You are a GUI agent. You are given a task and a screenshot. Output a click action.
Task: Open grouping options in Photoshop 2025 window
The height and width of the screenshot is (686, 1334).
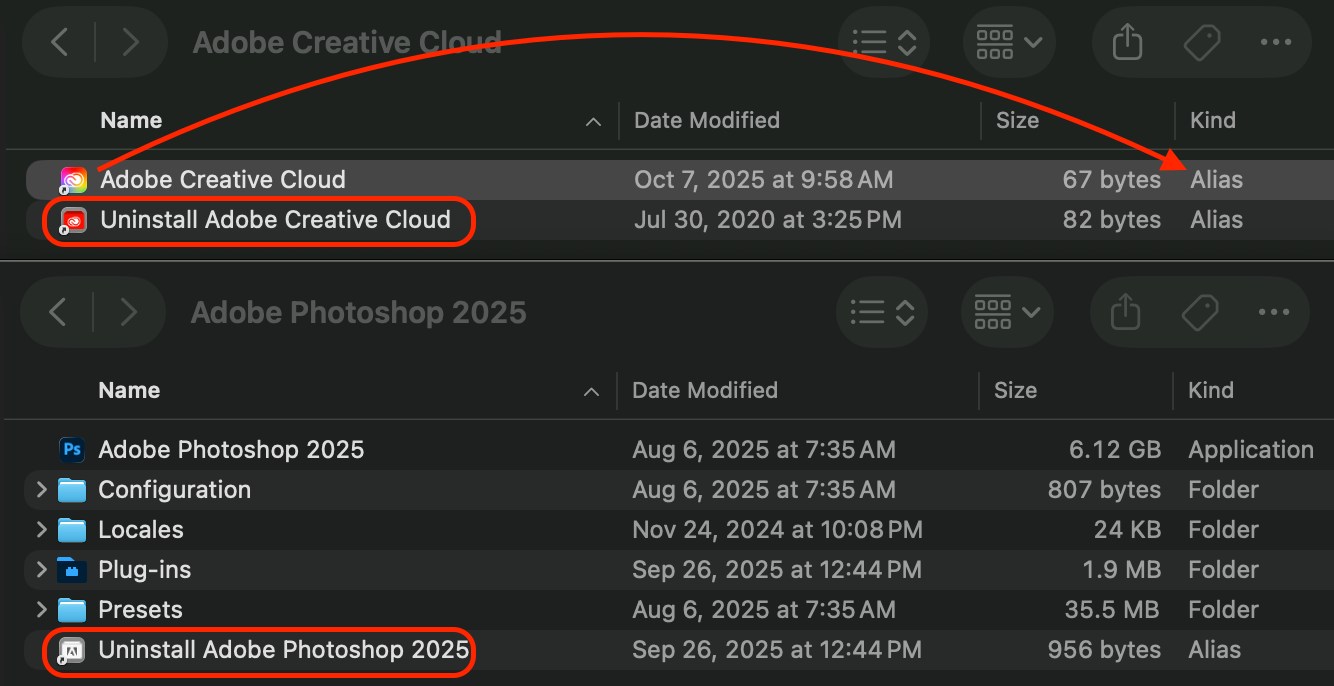(x=1007, y=313)
